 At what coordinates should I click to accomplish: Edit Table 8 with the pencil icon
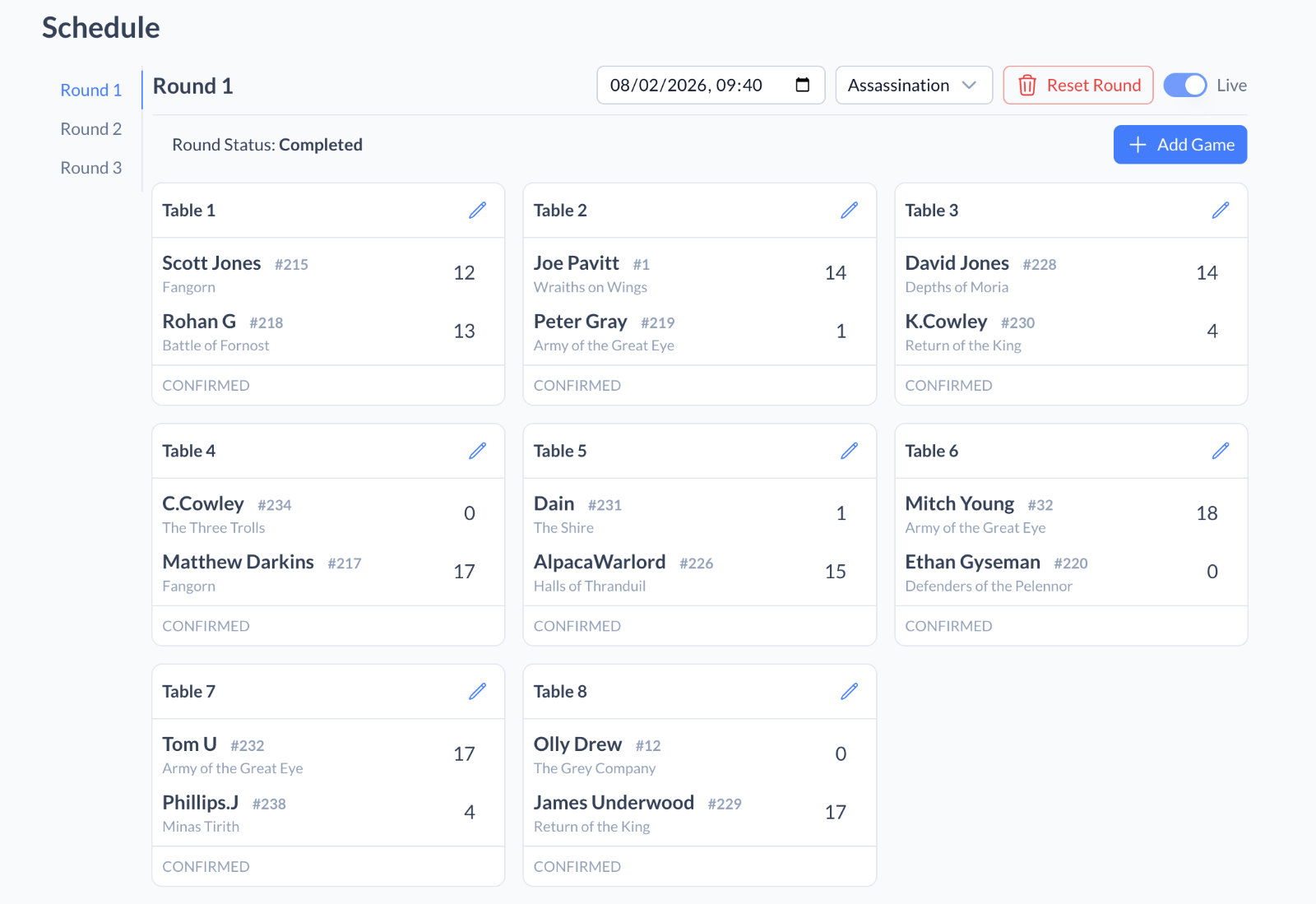[x=849, y=692]
